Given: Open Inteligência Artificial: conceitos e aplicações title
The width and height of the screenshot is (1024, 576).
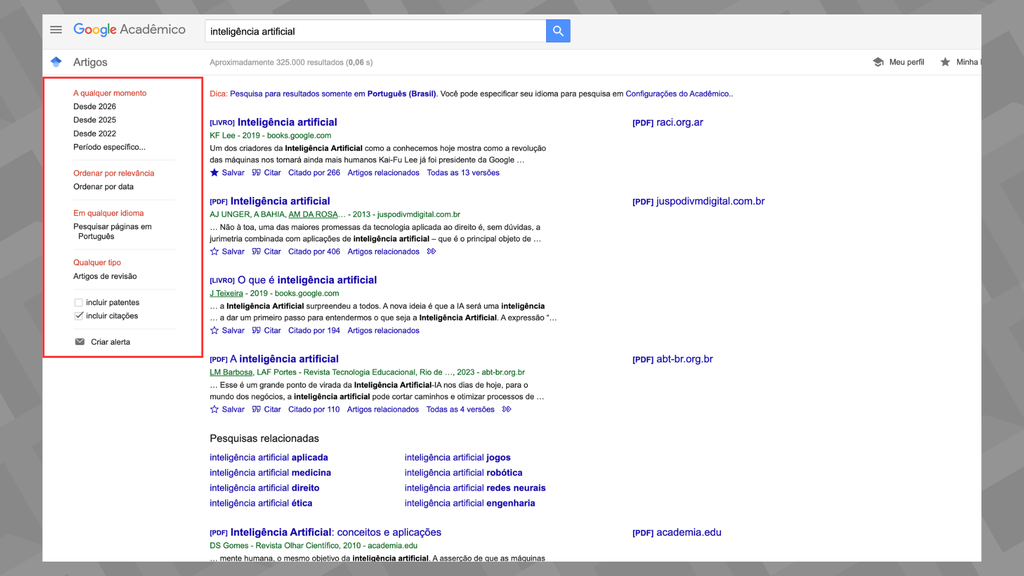Looking at the screenshot, I should pos(336,532).
